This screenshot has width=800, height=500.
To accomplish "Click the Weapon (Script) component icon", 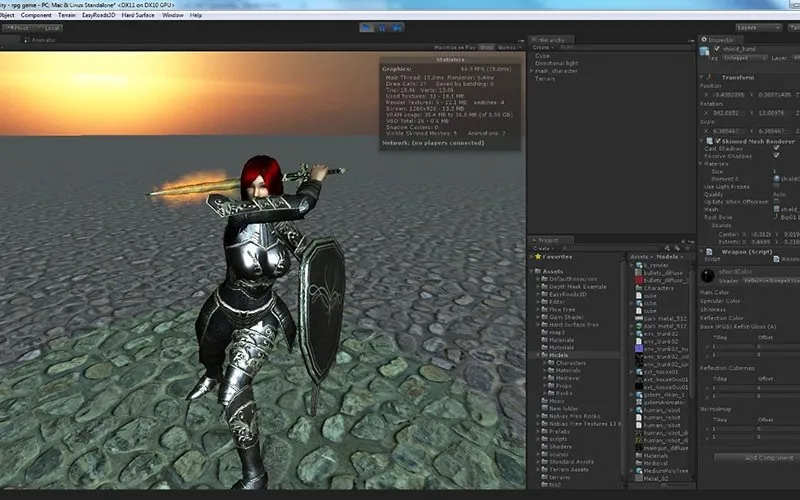I will pyautogui.click(x=709, y=252).
